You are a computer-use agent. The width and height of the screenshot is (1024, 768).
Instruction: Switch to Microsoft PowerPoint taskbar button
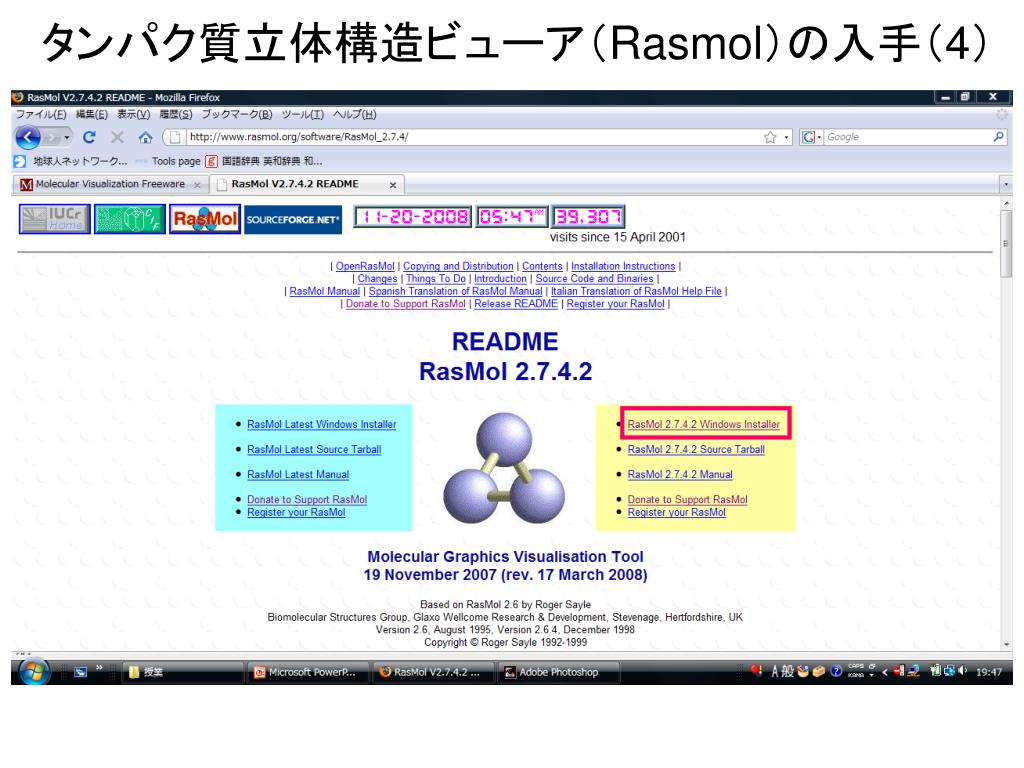tap(308, 671)
